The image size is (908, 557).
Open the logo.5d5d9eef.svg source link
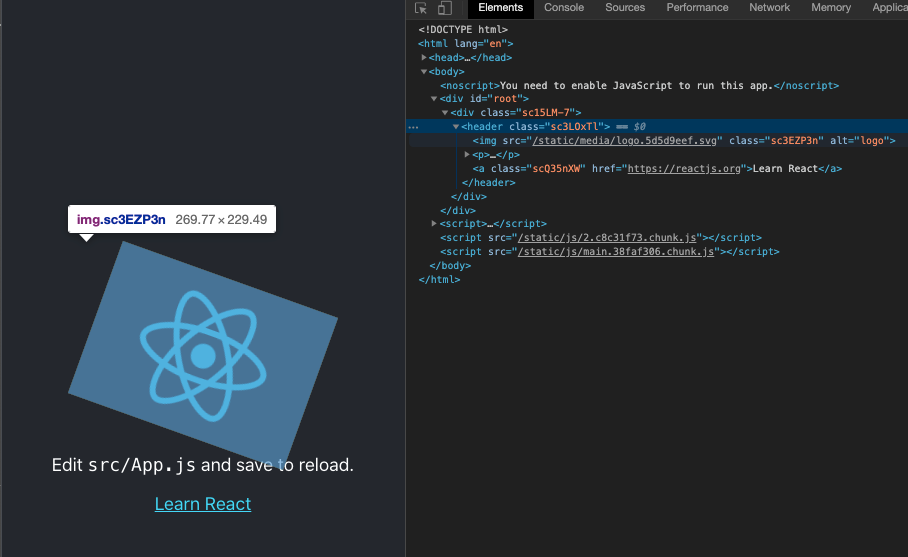click(624, 141)
